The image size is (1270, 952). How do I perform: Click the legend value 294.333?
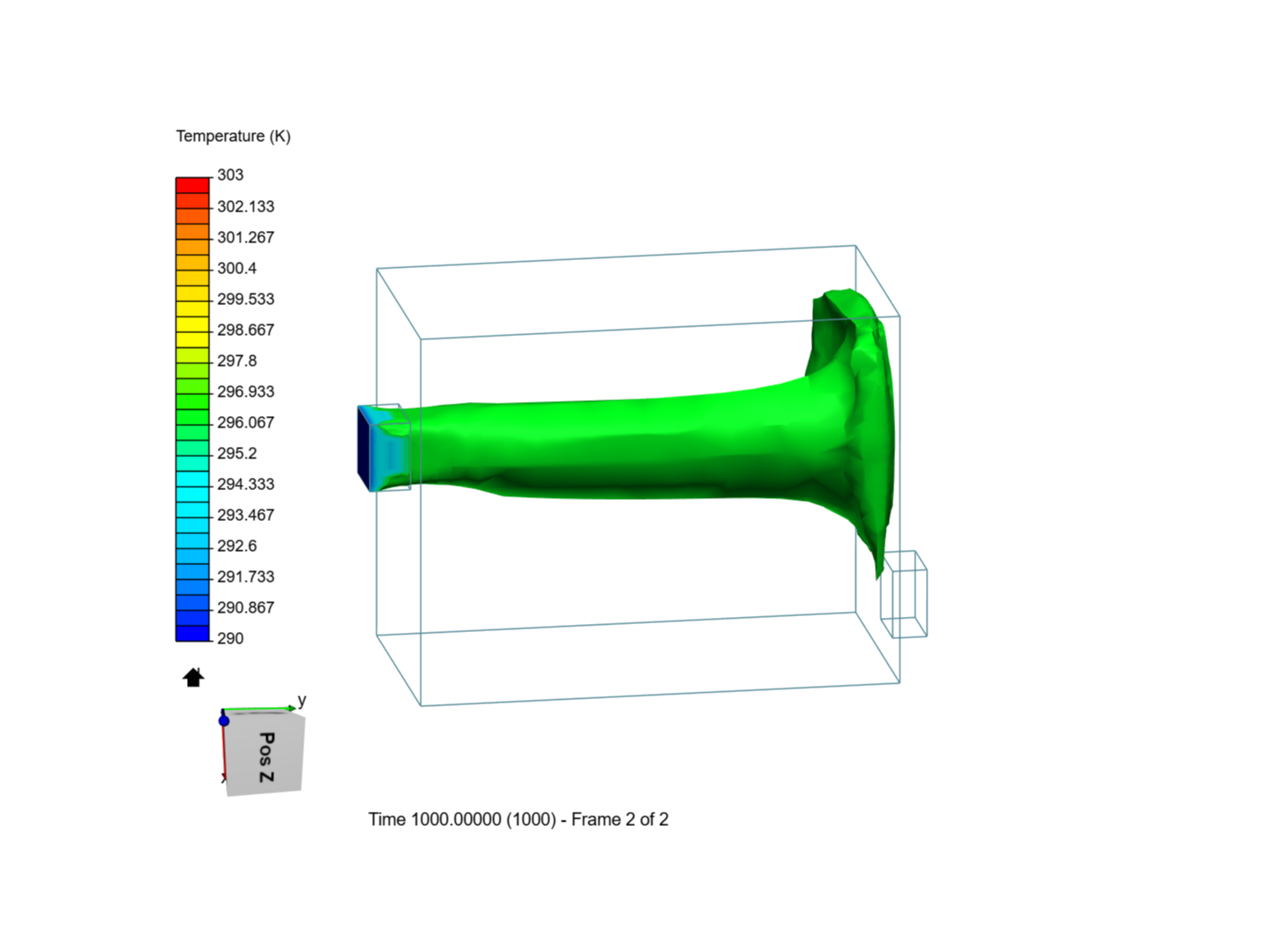coord(246,484)
